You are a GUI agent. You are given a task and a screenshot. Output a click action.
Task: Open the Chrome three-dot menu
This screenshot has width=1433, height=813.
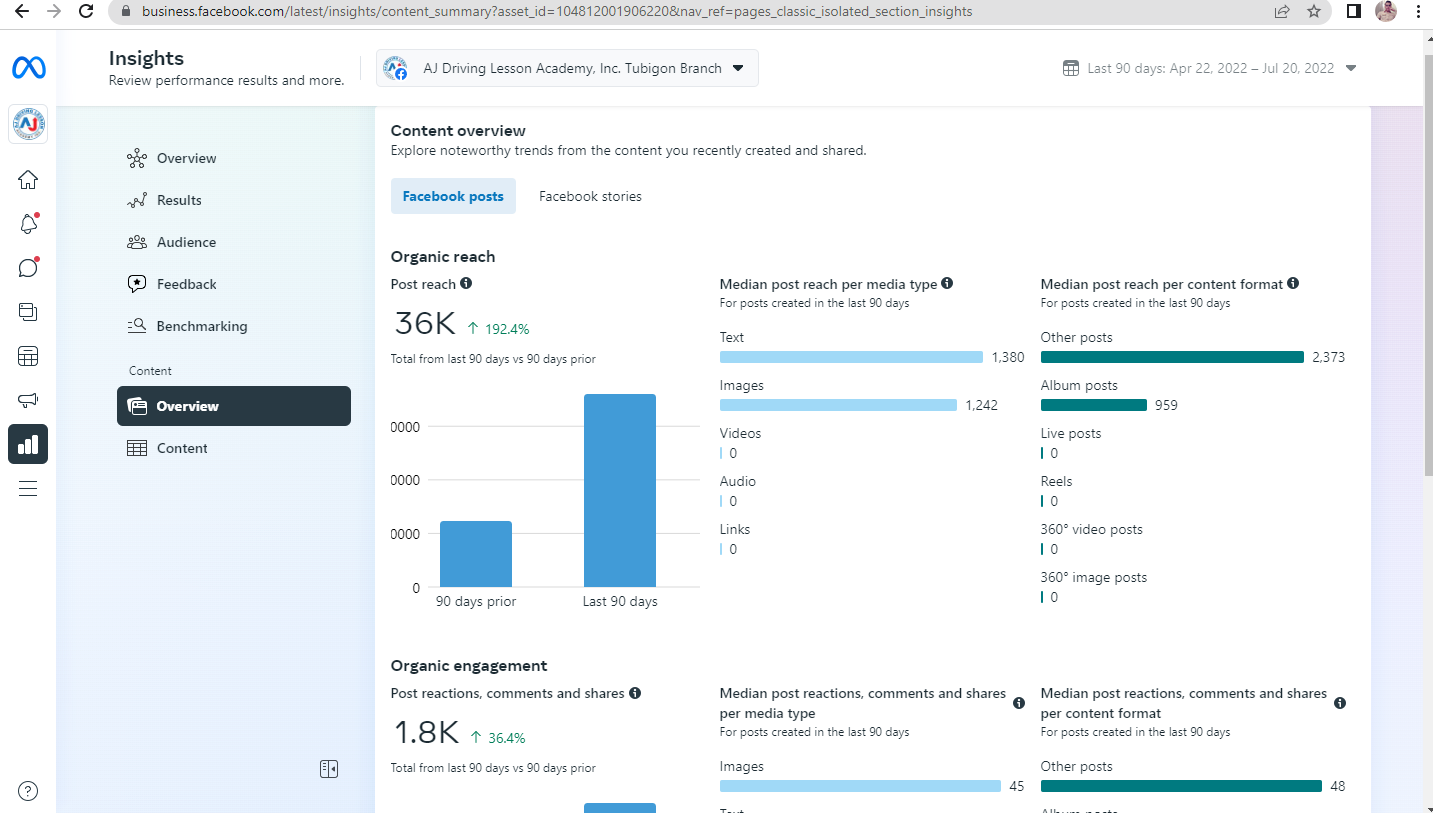pyautogui.click(x=1418, y=12)
